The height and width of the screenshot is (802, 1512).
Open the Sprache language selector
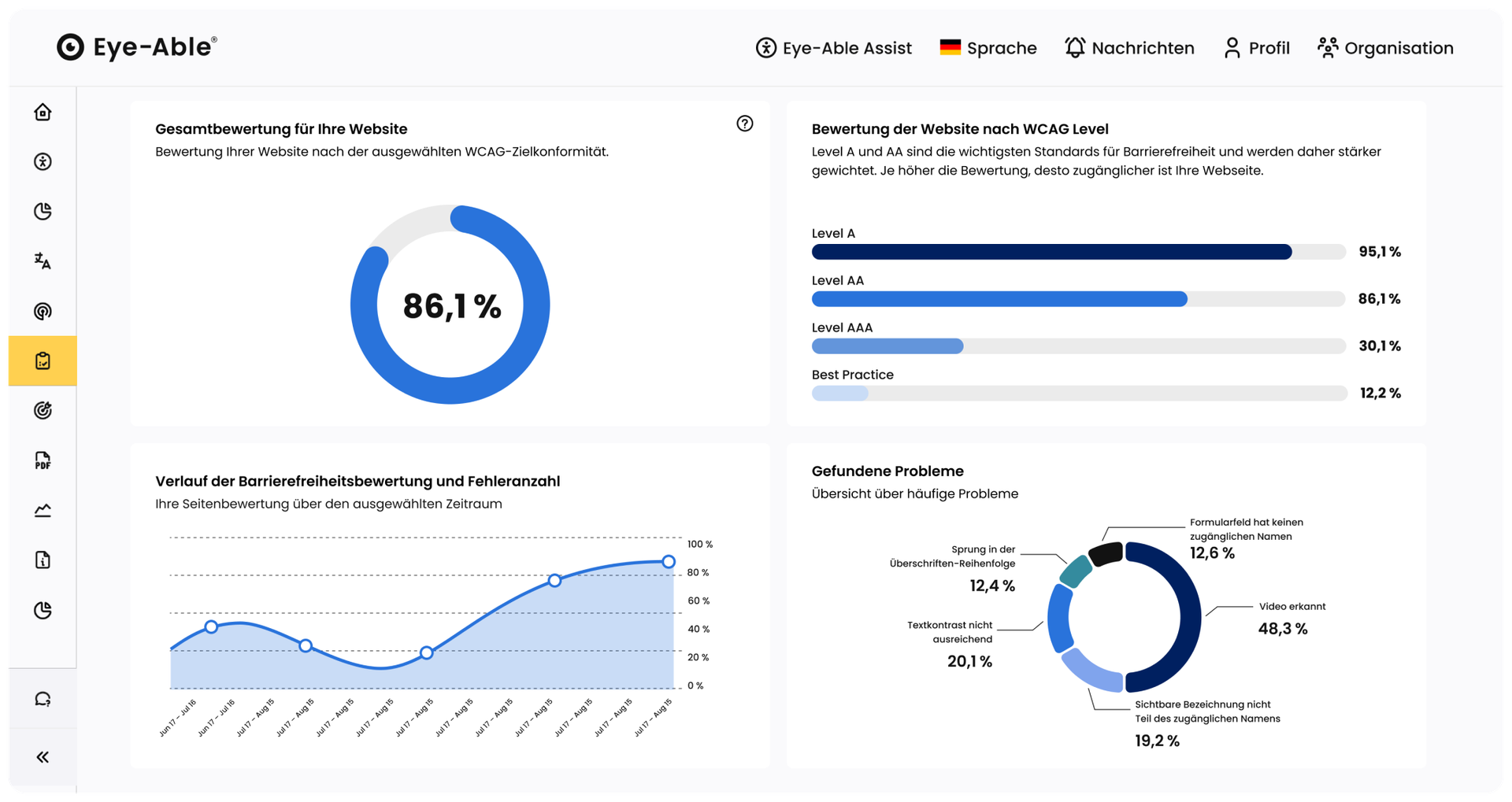click(988, 48)
